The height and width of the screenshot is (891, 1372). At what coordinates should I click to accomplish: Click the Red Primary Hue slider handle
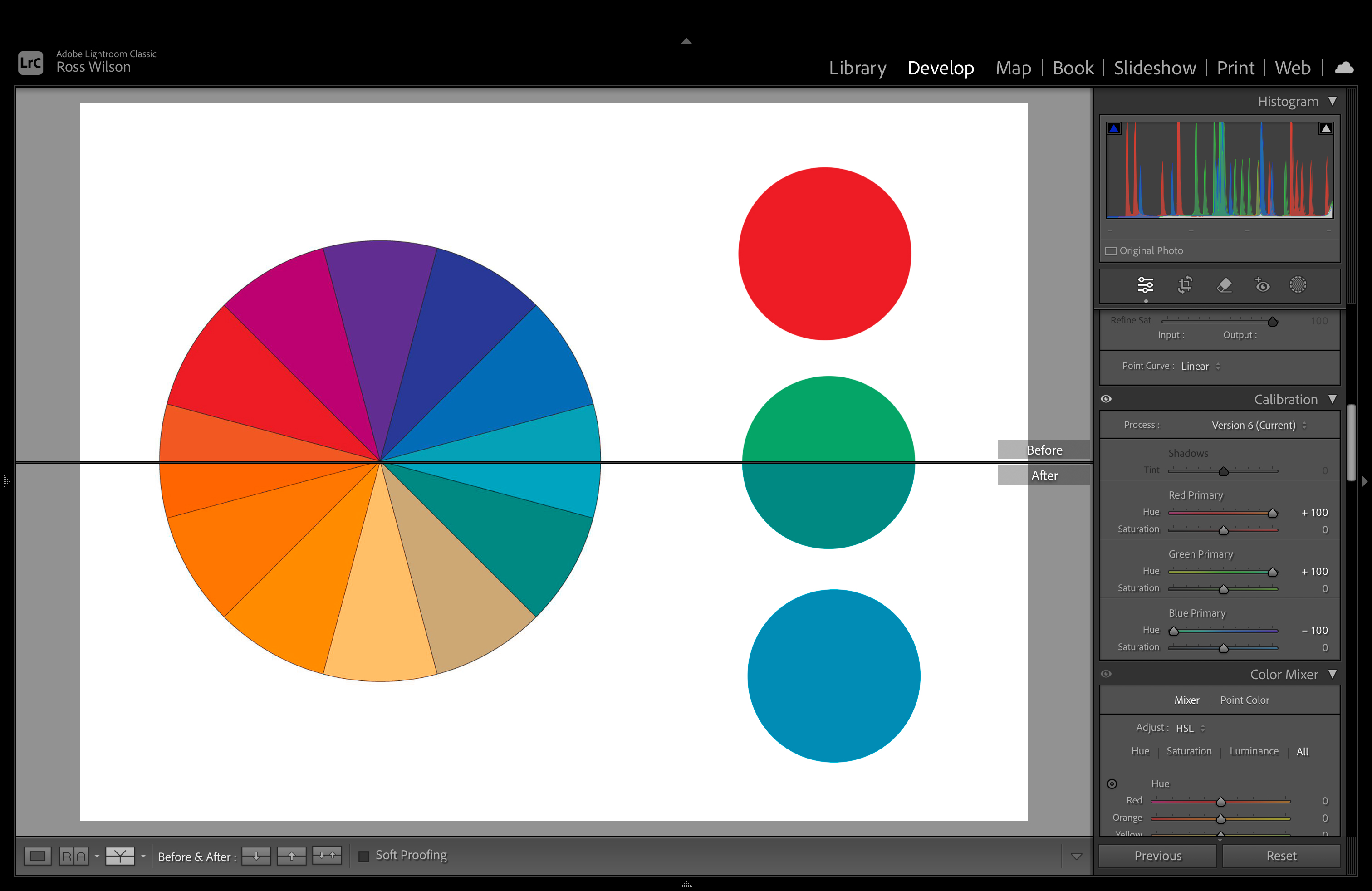[x=1272, y=513]
